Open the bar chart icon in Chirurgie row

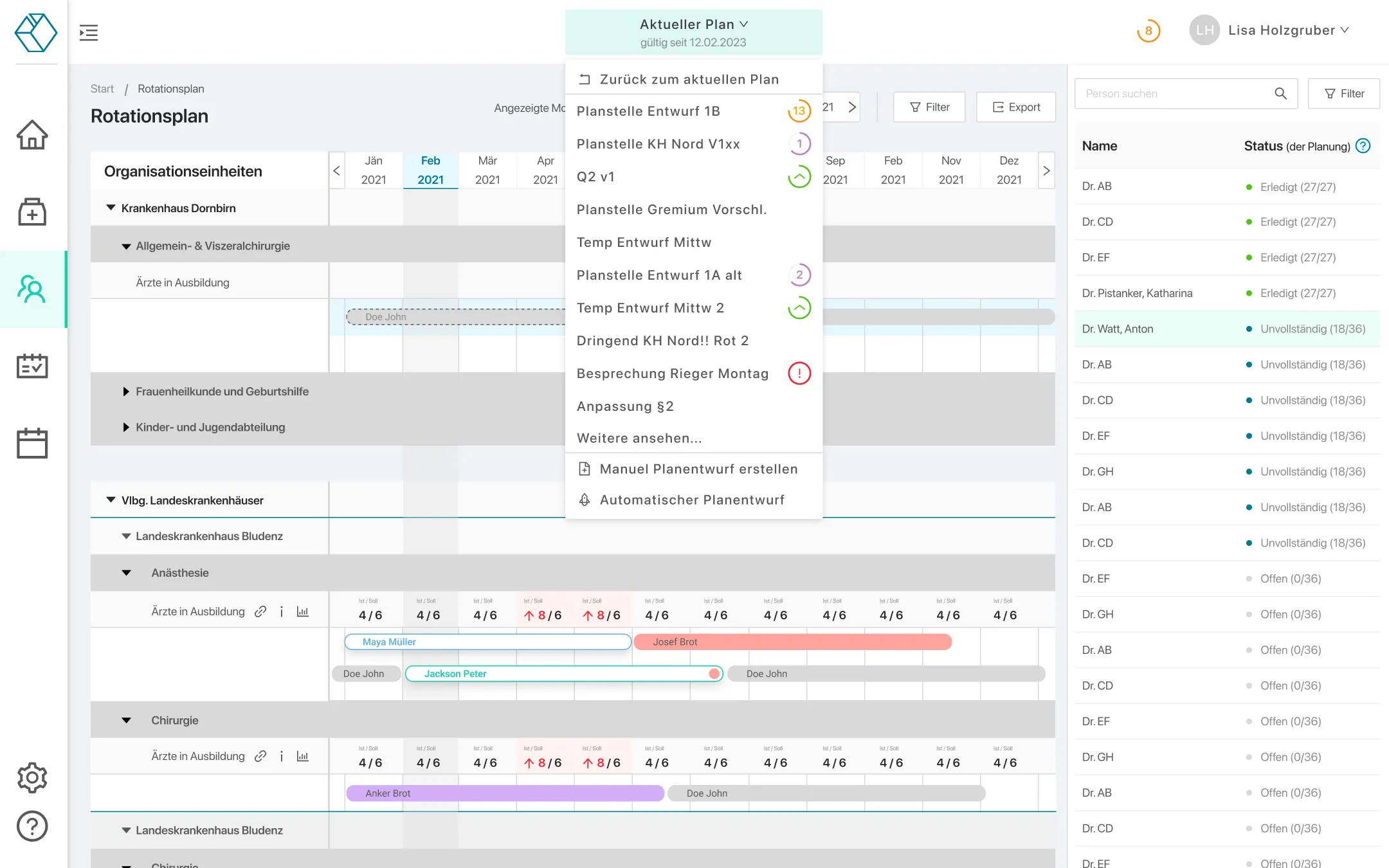(303, 756)
